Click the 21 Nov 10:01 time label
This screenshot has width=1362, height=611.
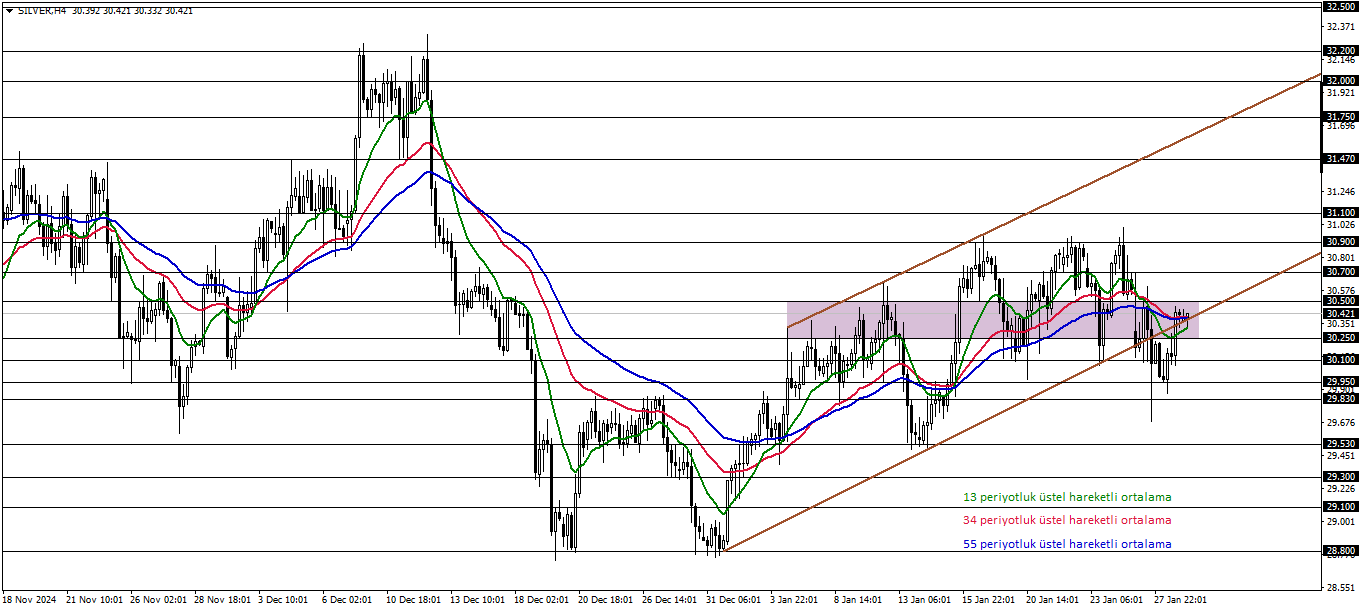[95, 600]
